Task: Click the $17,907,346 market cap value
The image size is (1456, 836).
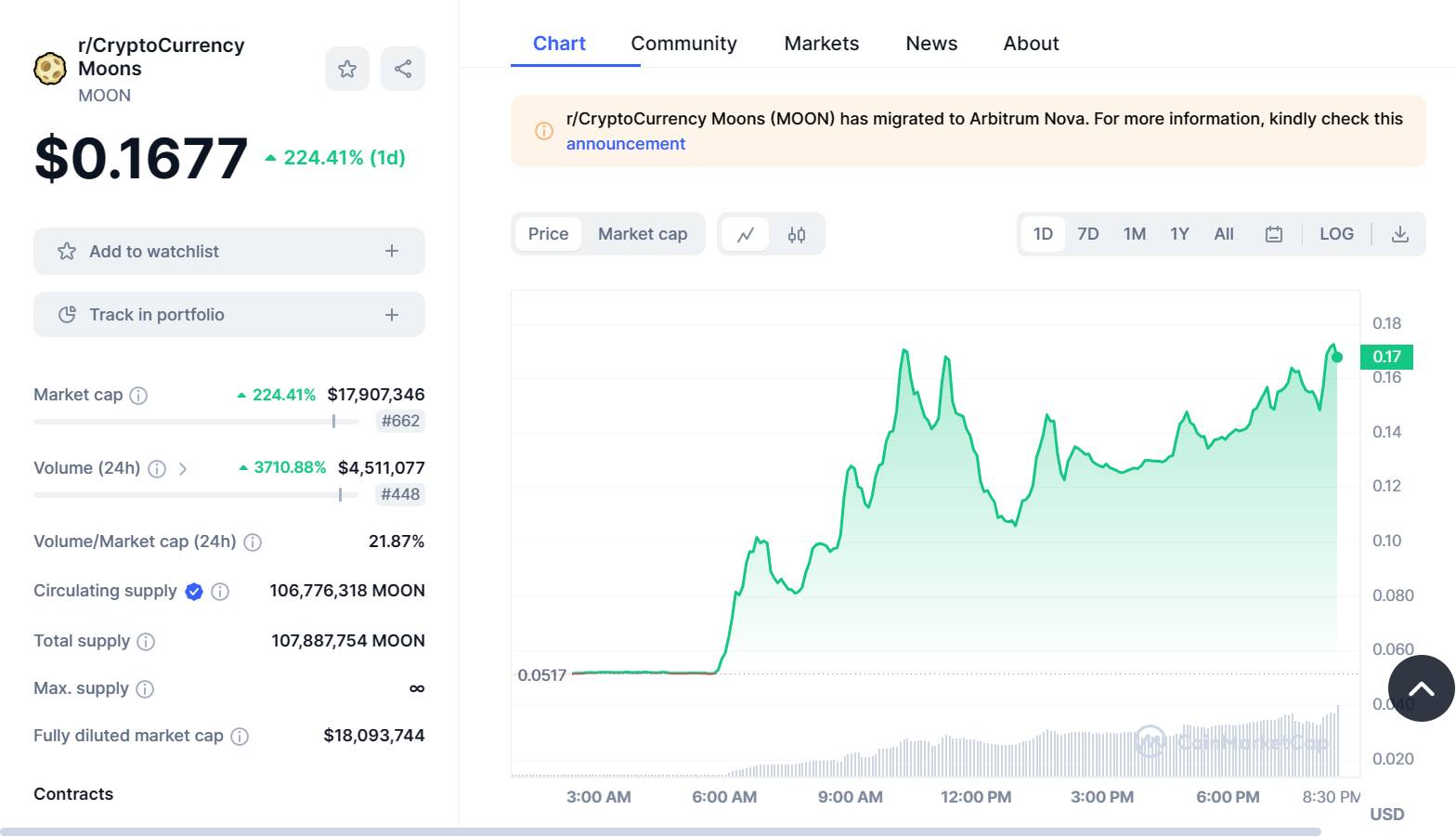Action: 376,395
